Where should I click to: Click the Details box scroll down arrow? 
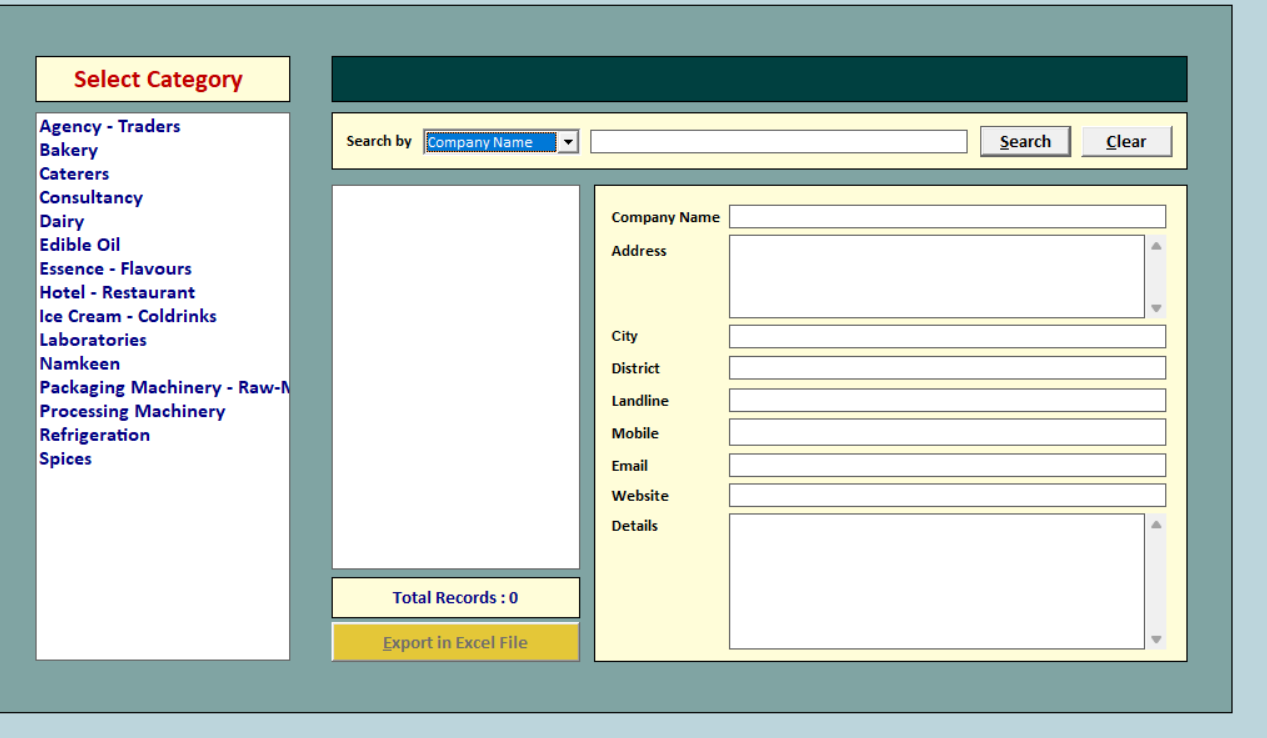point(1156,639)
